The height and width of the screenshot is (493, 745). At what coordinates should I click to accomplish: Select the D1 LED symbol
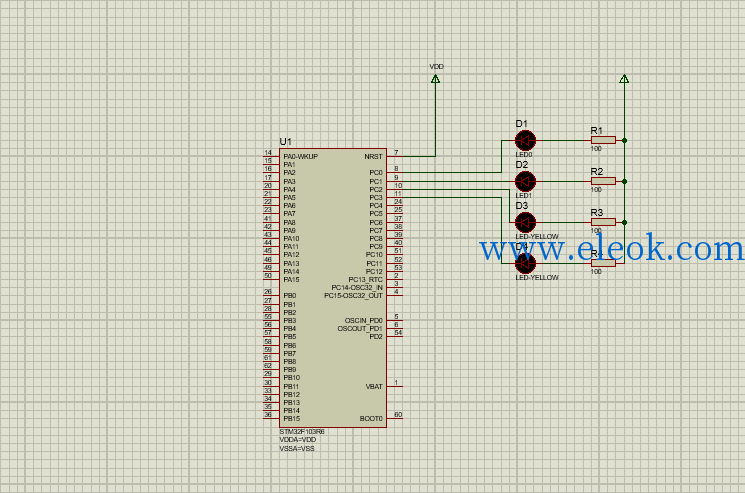coord(525,141)
